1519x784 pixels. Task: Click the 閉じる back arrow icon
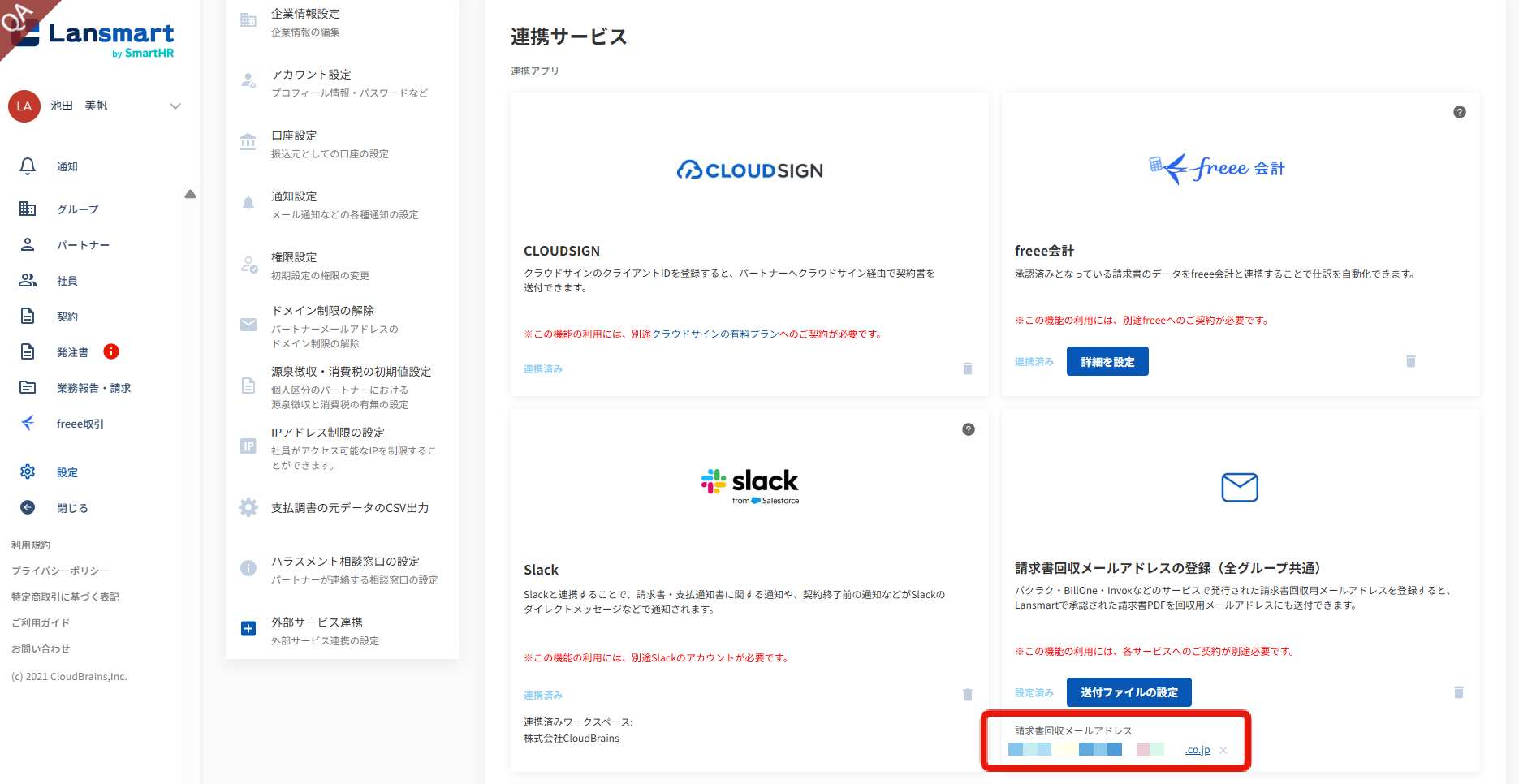[28, 508]
